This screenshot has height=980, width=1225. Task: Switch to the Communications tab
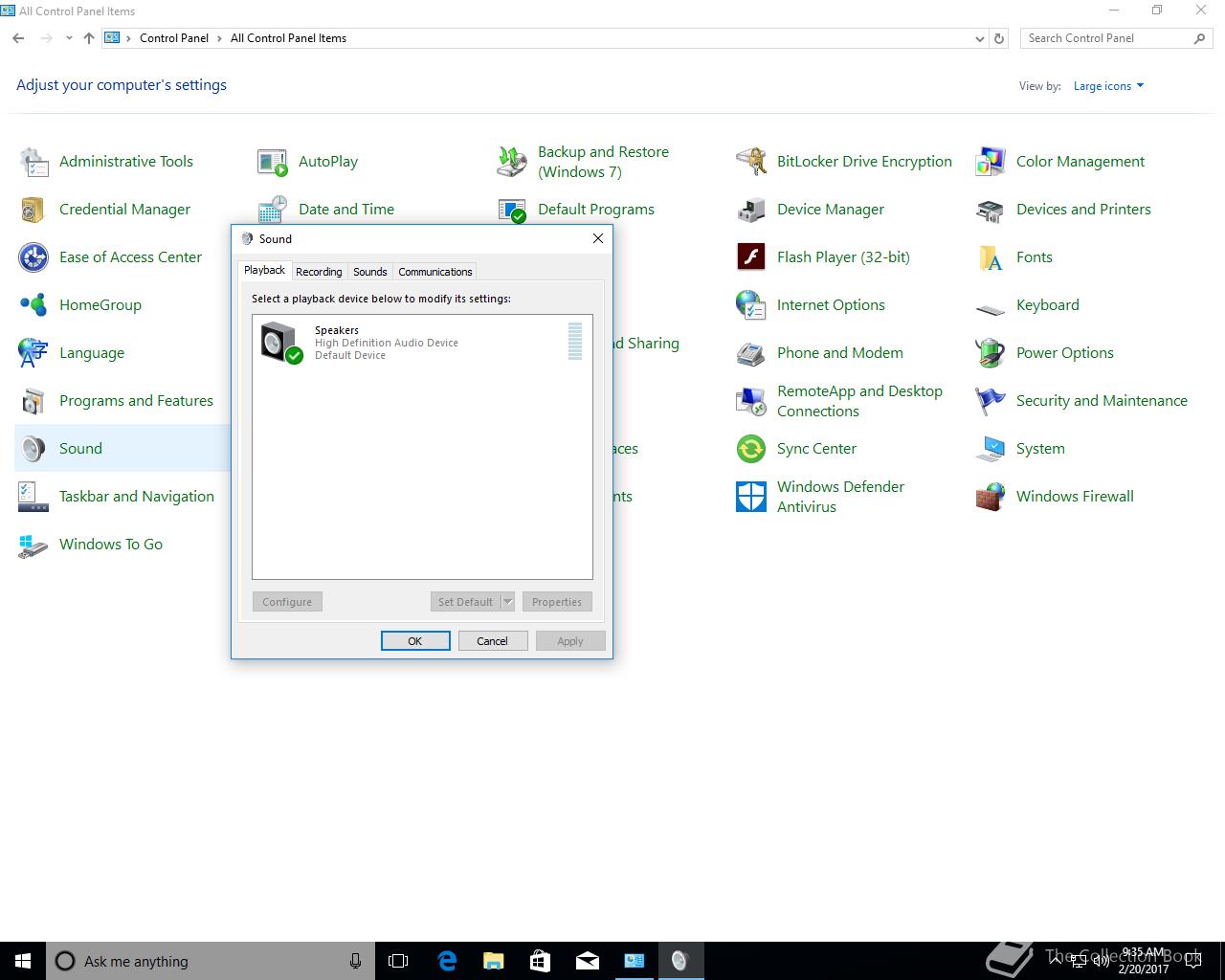point(434,272)
